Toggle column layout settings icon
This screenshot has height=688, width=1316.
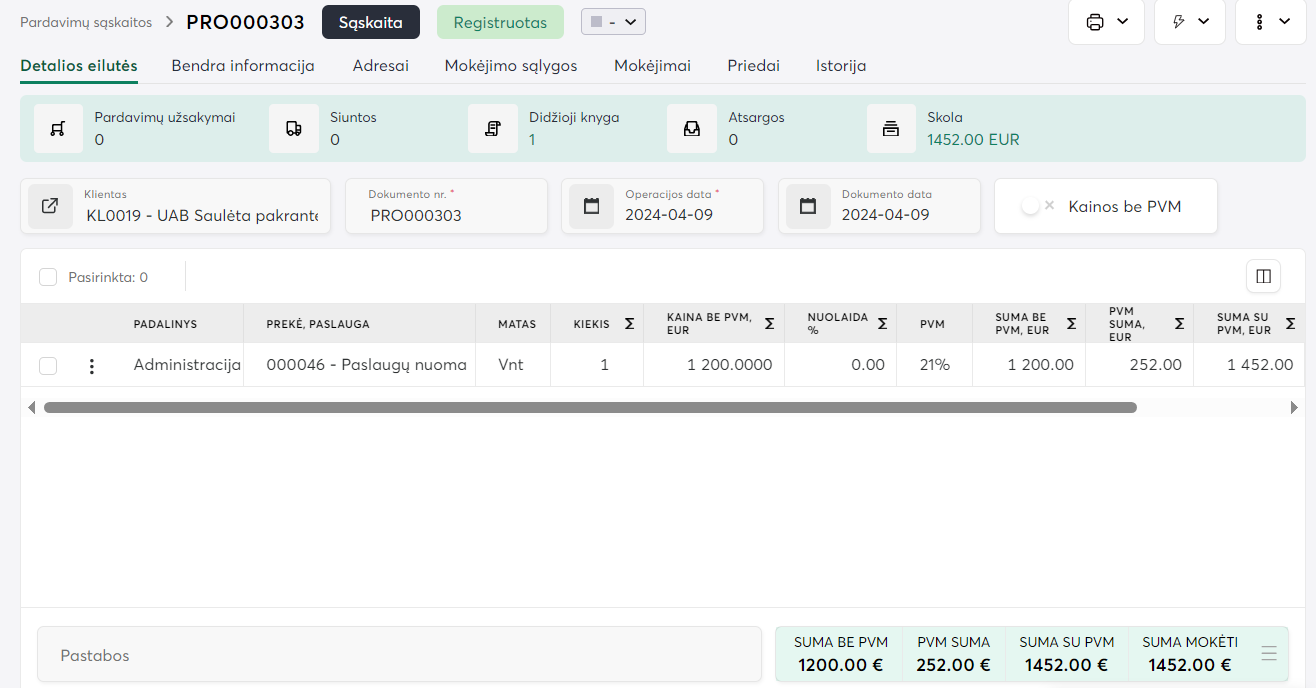[1263, 277]
